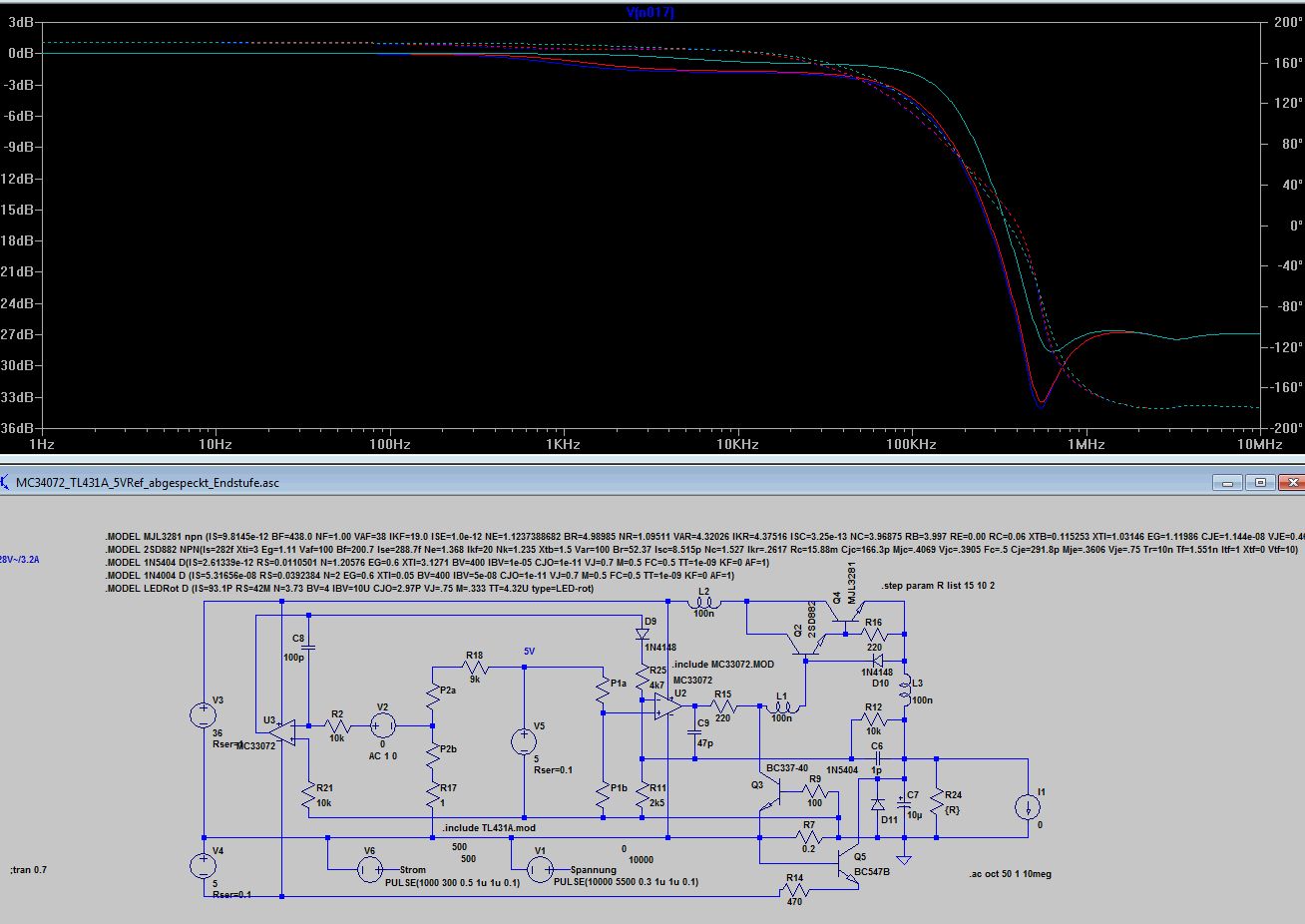Select the V3 36V supply source
Viewport: 1305px width, 924px height.
tap(204, 715)
